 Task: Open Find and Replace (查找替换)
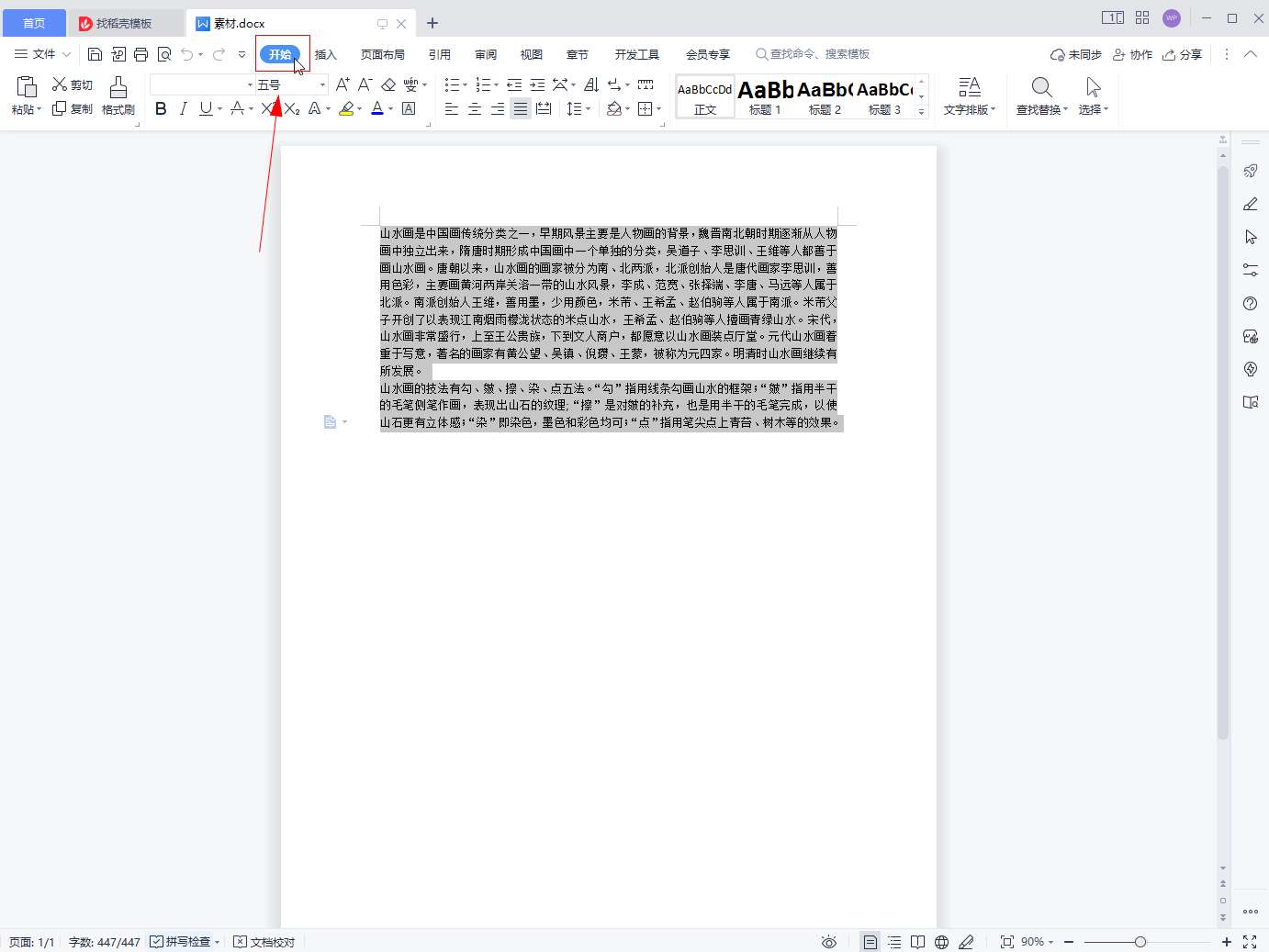point(1041,95)
